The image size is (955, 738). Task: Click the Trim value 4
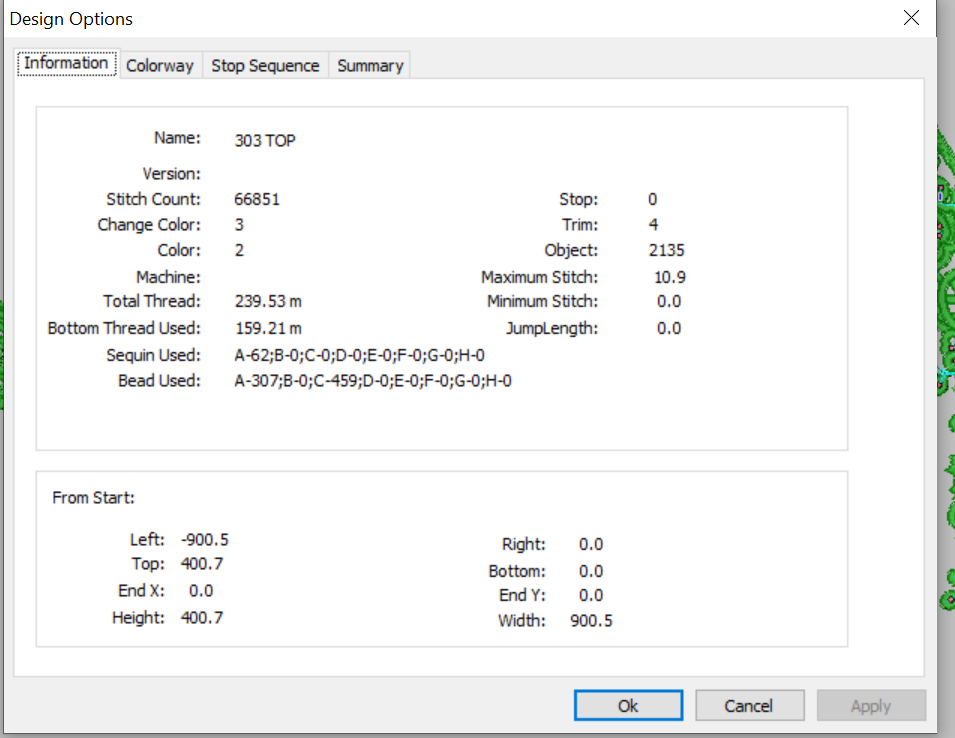654,225
